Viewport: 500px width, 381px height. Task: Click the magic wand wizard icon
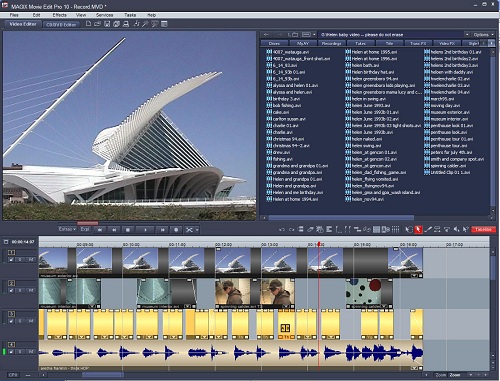pos(145,24)
